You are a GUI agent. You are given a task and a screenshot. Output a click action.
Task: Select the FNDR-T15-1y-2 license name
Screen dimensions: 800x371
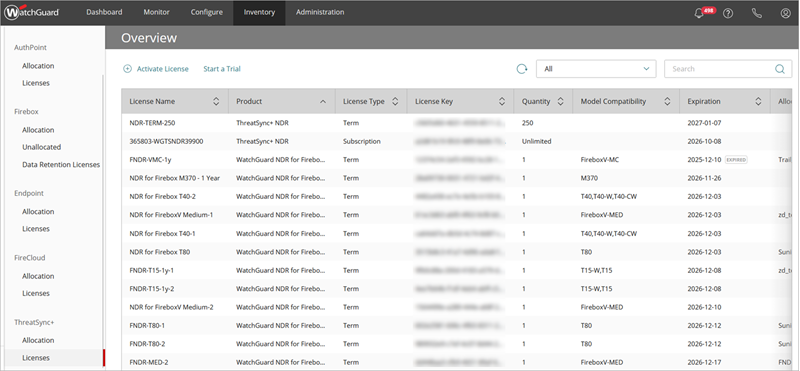pyautogui.click(x=152, y=288)
